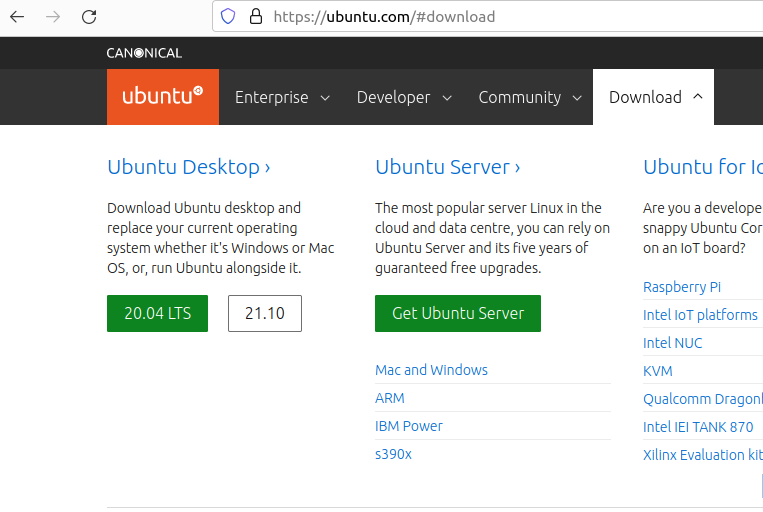Open the Intel IoT platforms link
Screen dimensions: 763x512
pos(700,315)
